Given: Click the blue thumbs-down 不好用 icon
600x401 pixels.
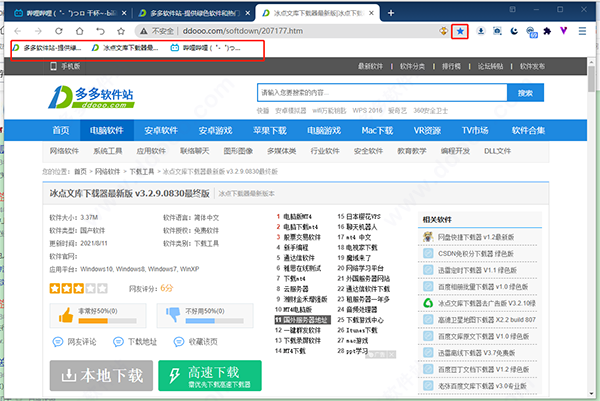Looking at the screenshot, I should coord(173,315).
